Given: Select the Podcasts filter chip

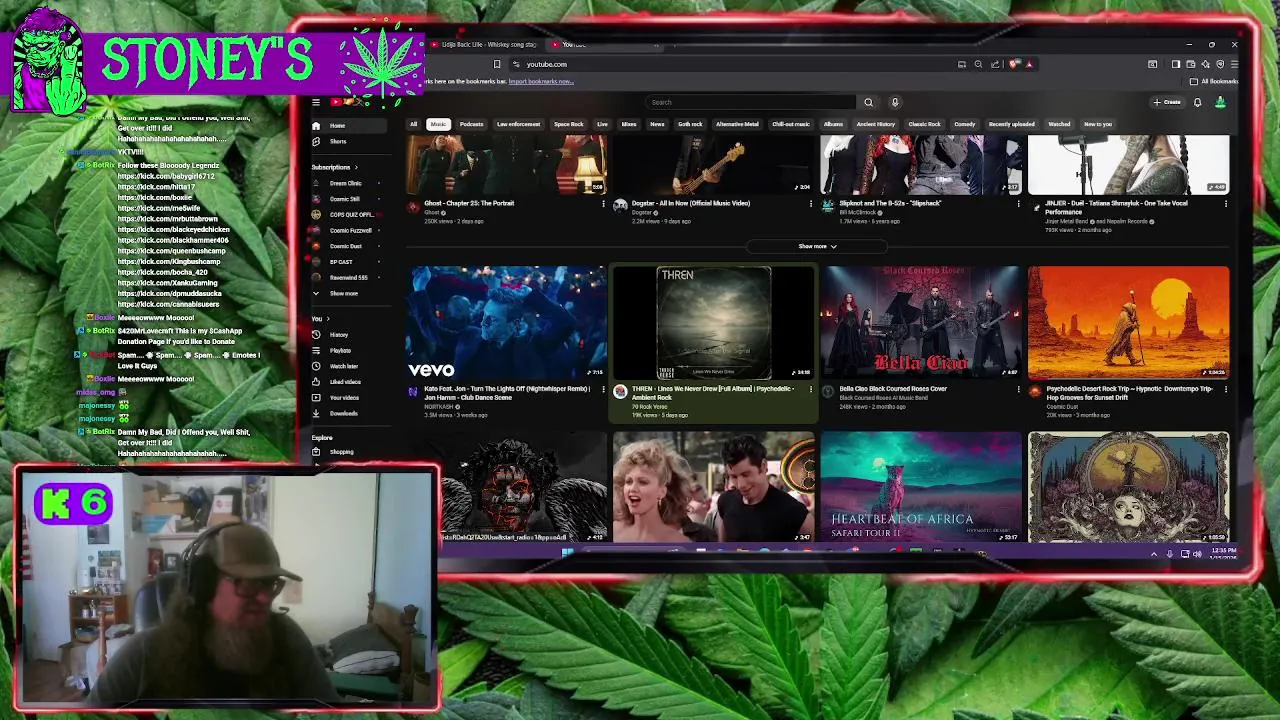Looking at the screenshot, I should pos(471,124).
